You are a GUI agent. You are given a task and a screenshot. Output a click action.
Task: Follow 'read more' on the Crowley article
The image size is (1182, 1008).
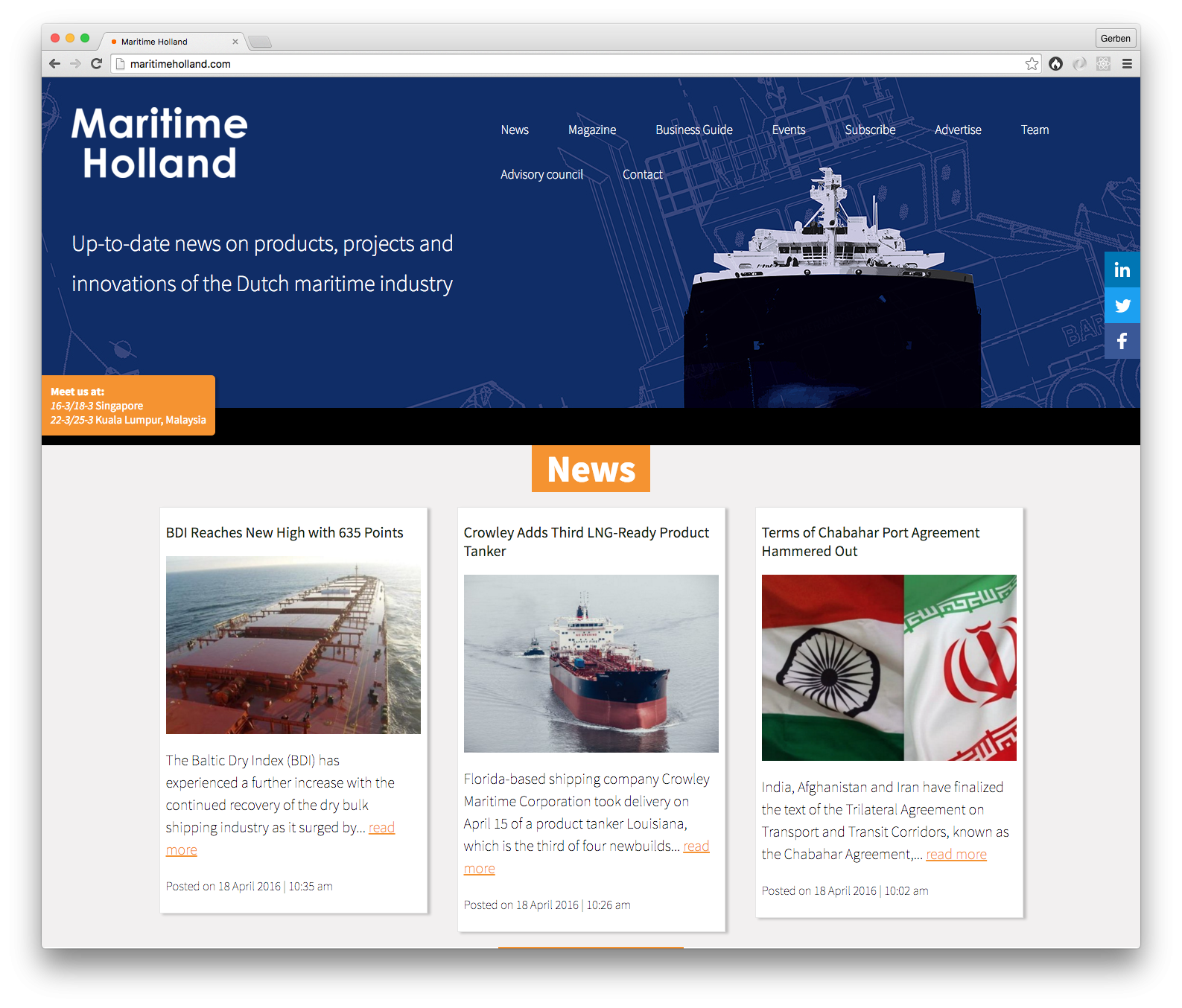click(696, 846)
